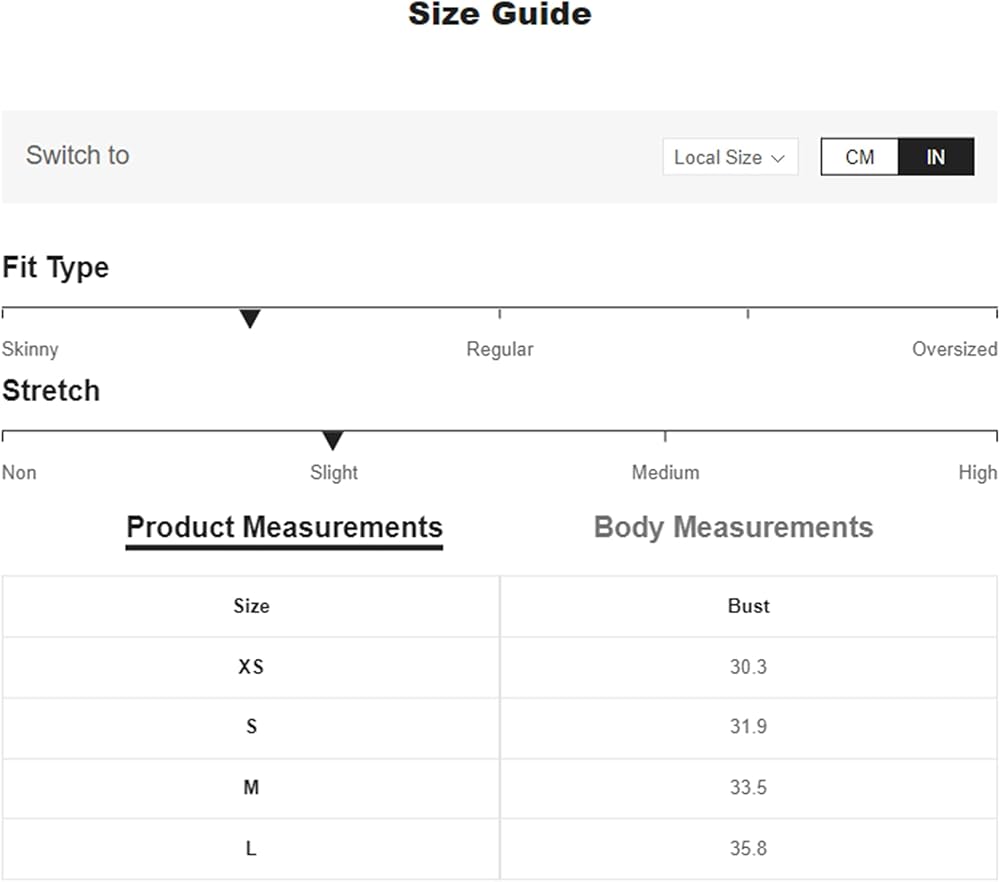Click the Bust column header
Viewport: 1000px width, 882px height.
[748, 606]
